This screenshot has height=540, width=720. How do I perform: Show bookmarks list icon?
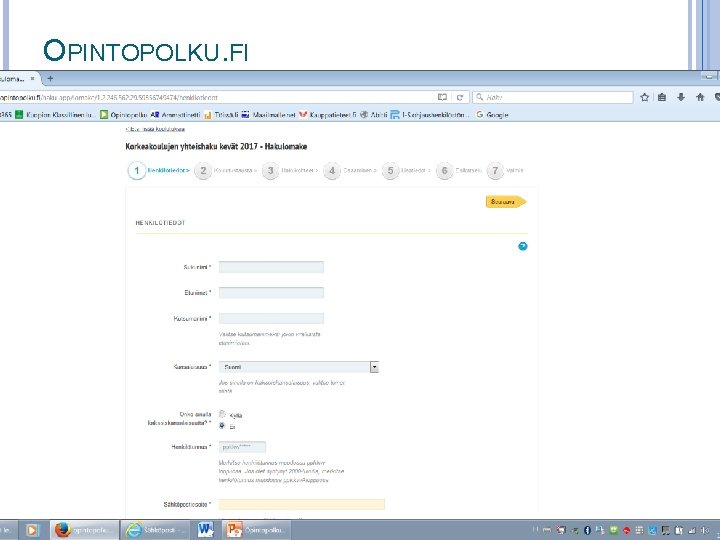click(x=662, y=97)
